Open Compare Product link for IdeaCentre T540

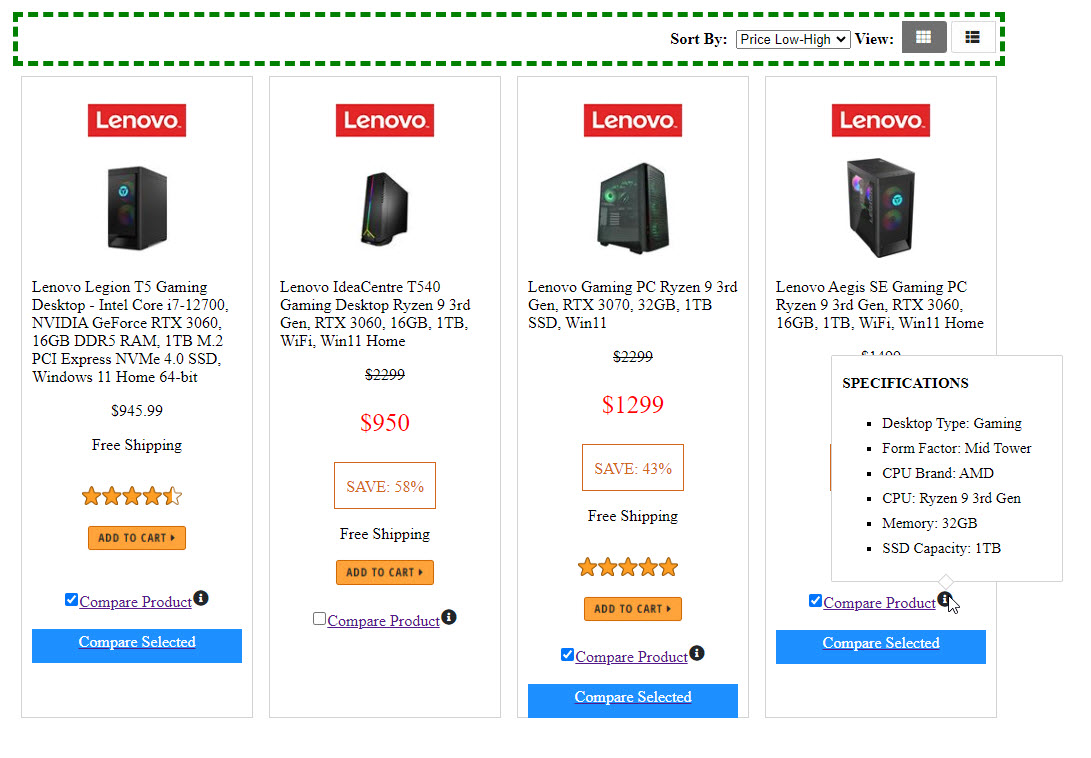pos(383,621)
